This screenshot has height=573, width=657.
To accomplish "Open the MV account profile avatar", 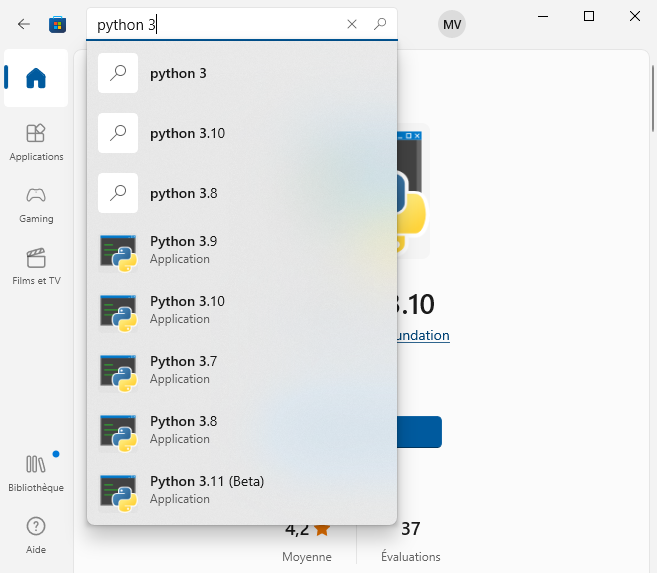I will pos(452,24).
